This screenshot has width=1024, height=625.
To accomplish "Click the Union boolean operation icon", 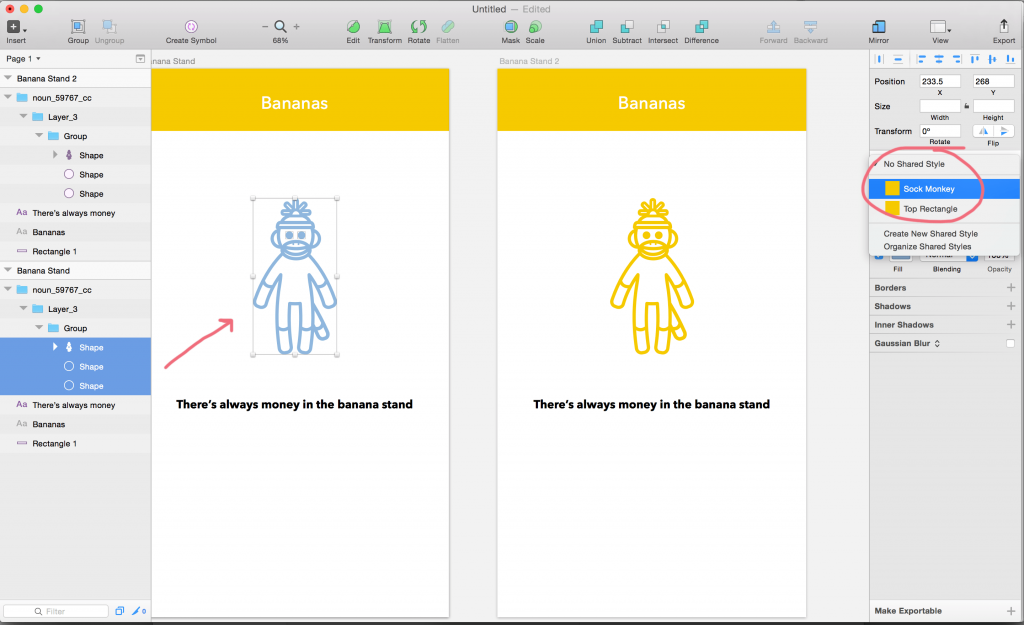I will tap(596, 27).
